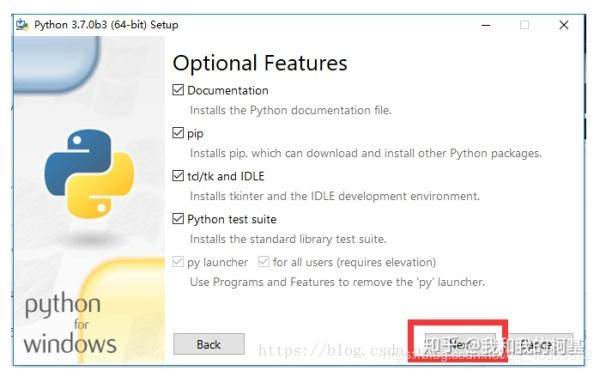
Task: Go Back to the previous setup page
Action: pyautogui.click(x=209, y=344)
